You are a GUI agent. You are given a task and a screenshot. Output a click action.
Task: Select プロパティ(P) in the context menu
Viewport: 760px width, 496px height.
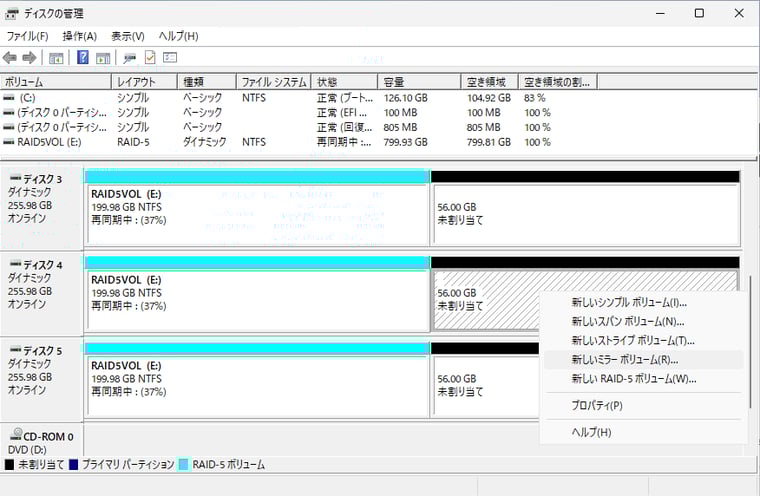click(x=597, y=405)
